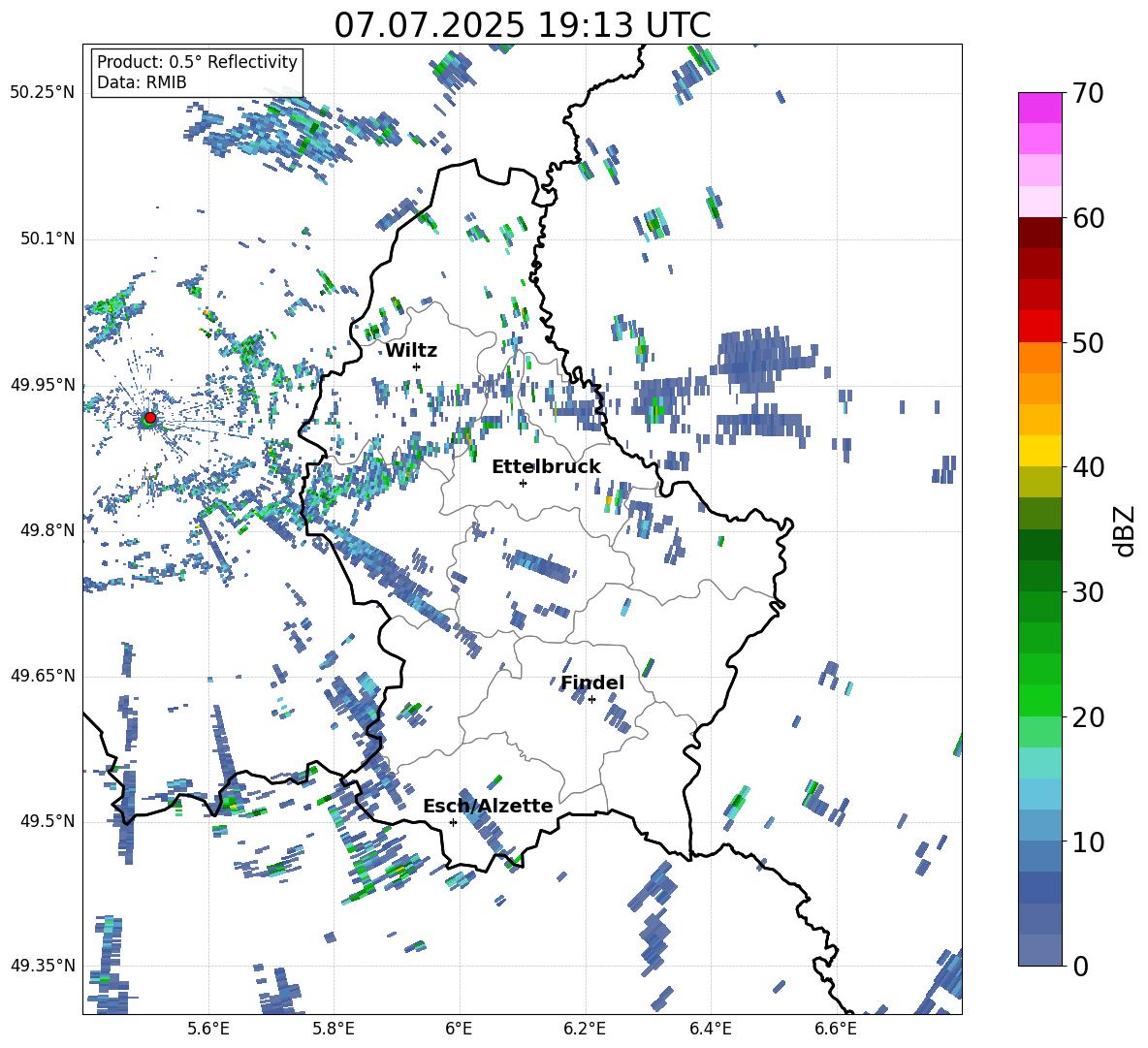
Task: Click the 40 tick on the colorbar
Action: [1088, 467]
